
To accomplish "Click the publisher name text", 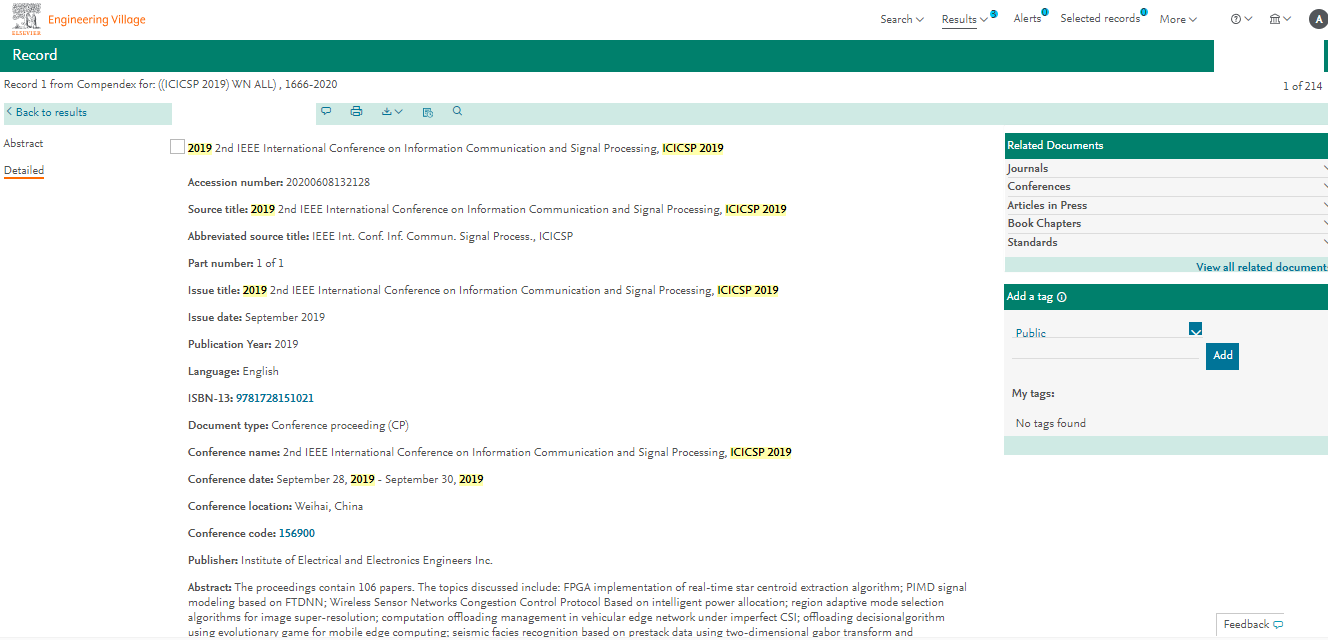I will [367, 560].
